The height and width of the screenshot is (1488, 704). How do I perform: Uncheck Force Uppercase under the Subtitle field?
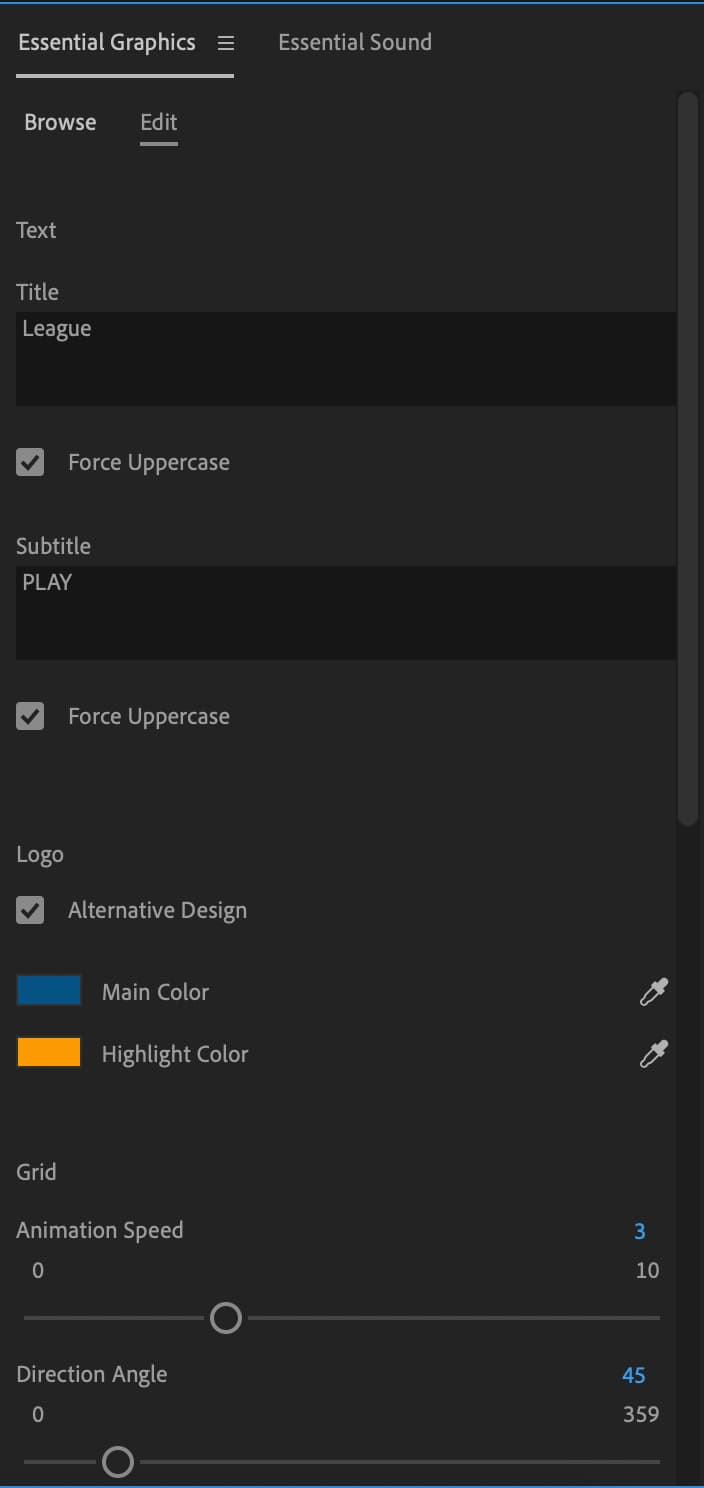click(29, 716)
